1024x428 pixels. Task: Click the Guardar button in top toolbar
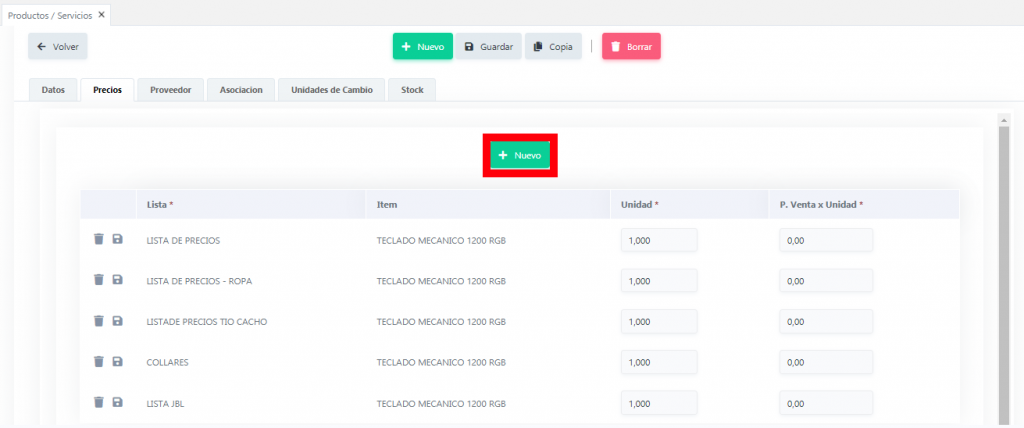tap(488, 47)
